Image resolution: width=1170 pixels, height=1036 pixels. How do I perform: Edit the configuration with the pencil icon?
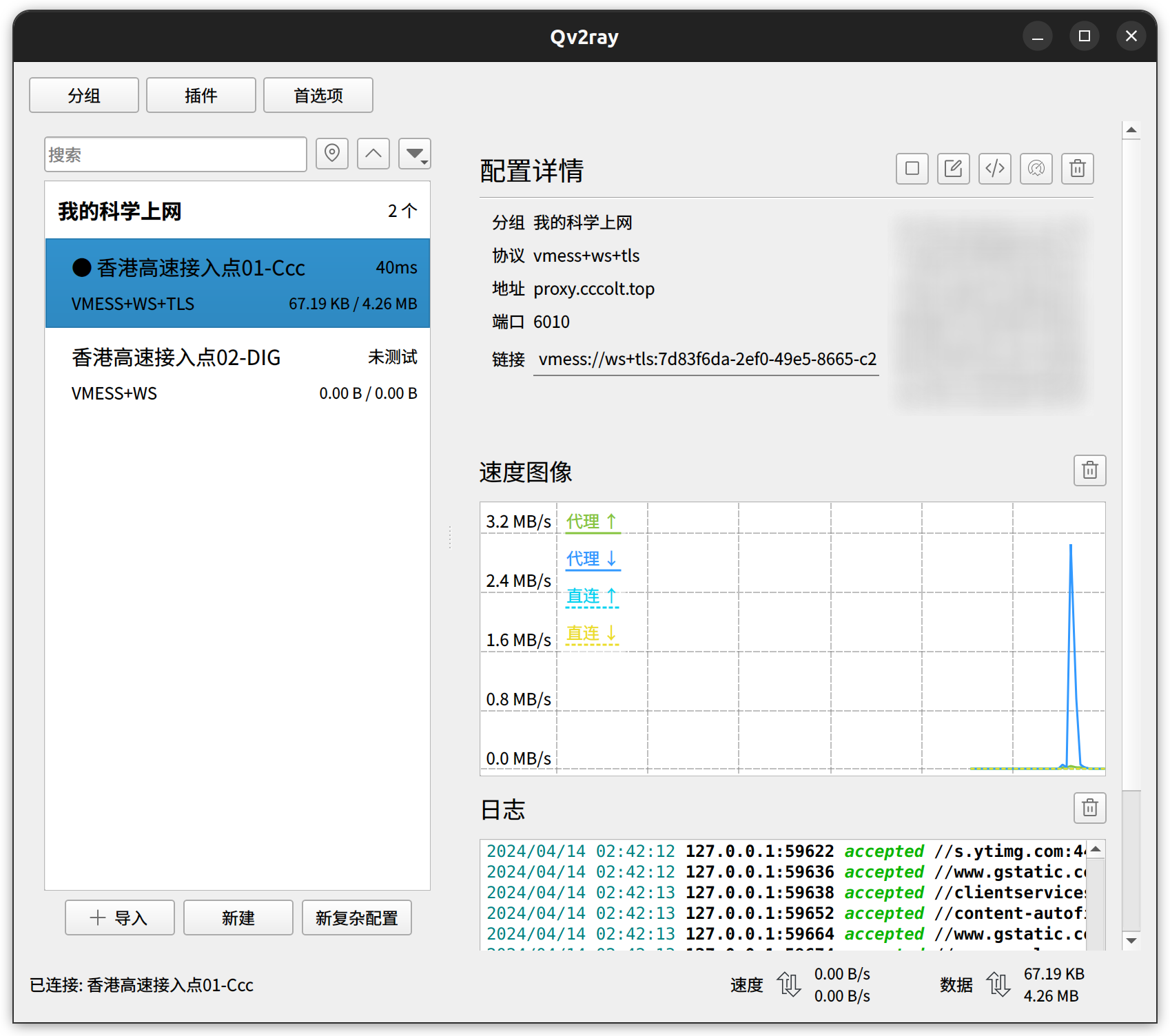(x=954, y=169)
